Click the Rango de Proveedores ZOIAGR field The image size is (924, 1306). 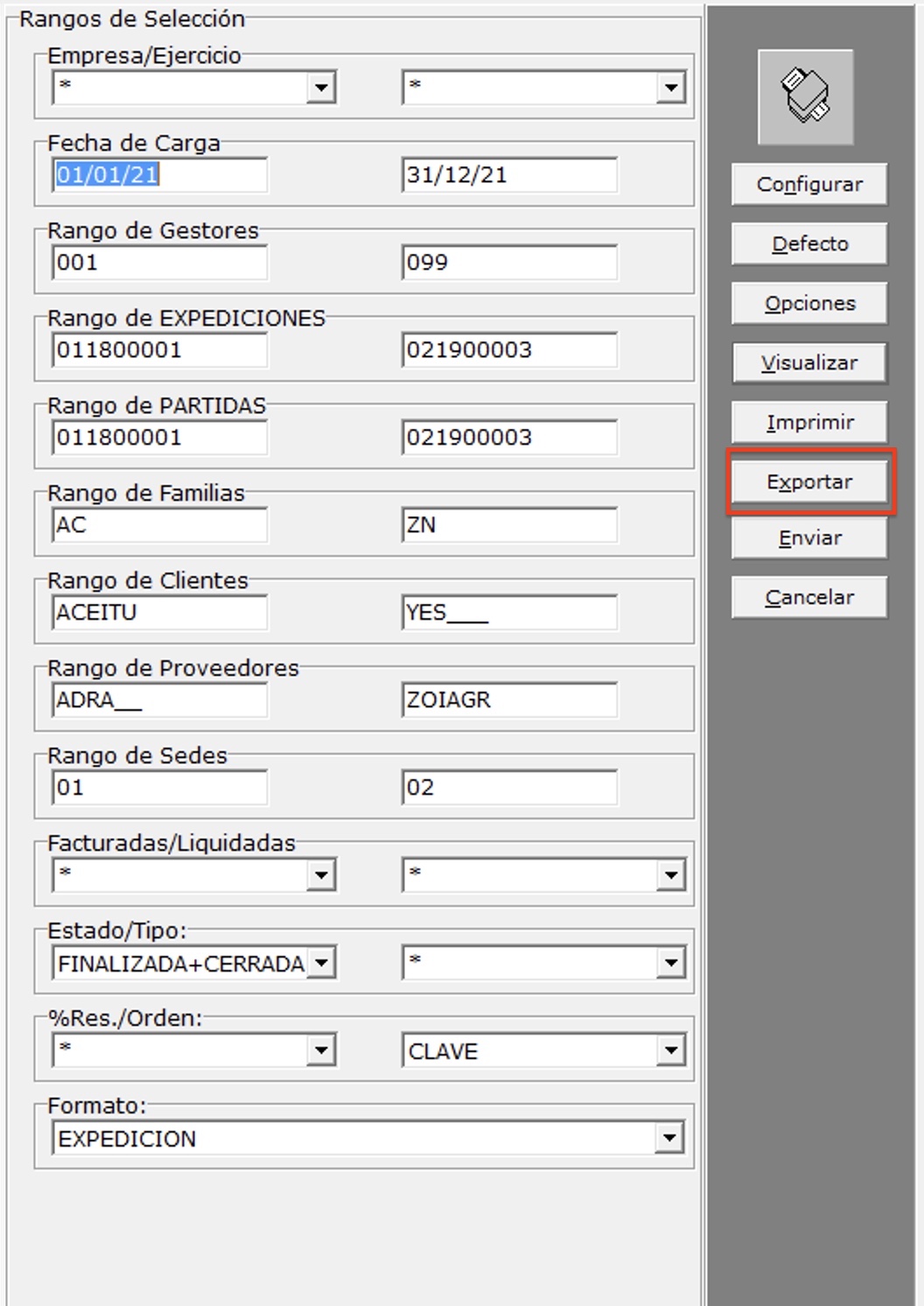pos(509,700)
